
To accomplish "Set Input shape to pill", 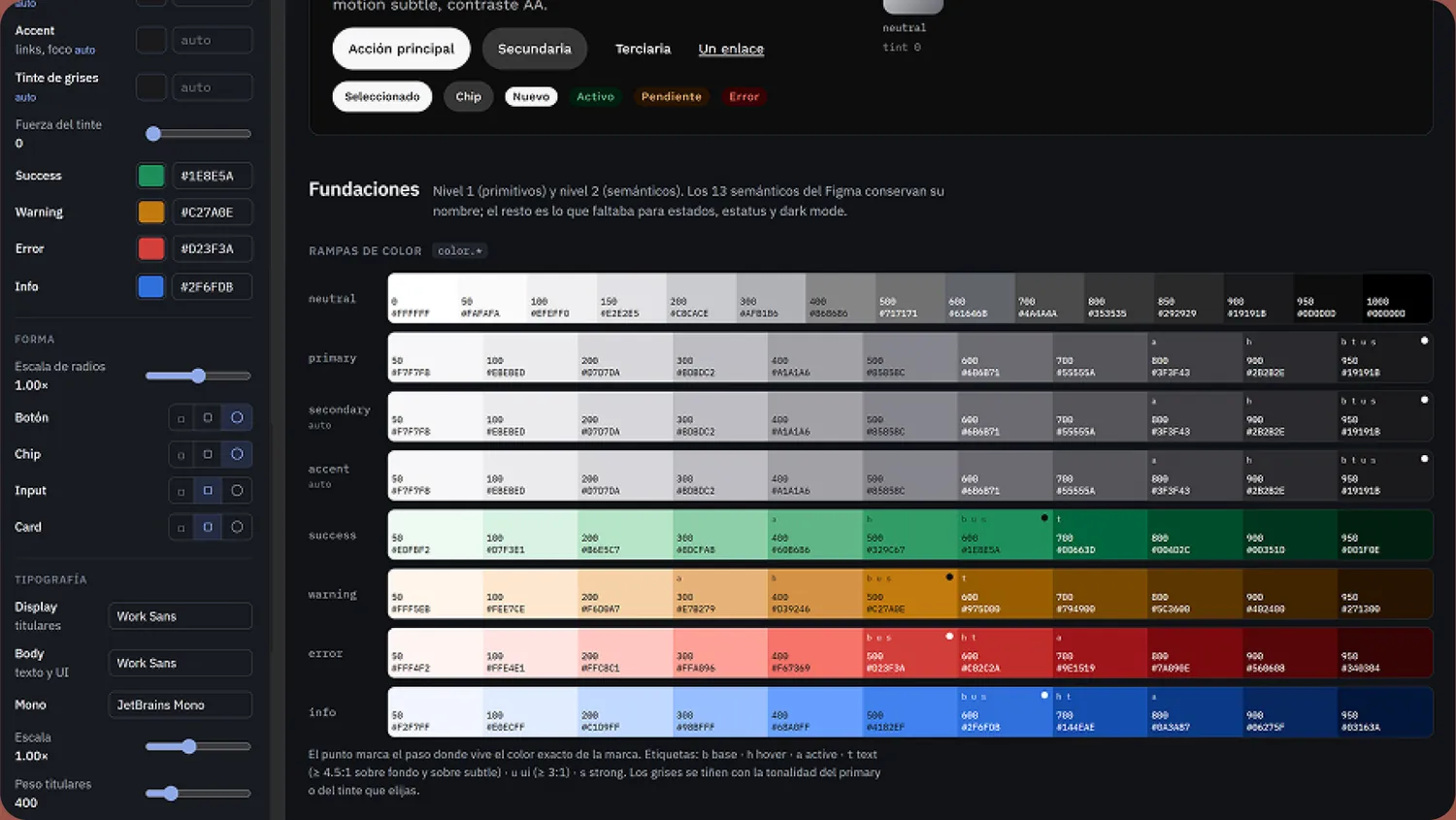I will click(x=237, y=491).
